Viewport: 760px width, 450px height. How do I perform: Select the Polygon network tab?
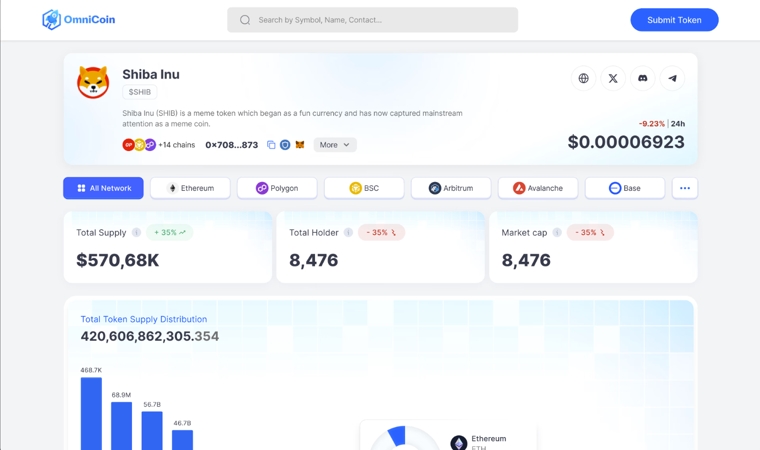(x=277, y=188)
